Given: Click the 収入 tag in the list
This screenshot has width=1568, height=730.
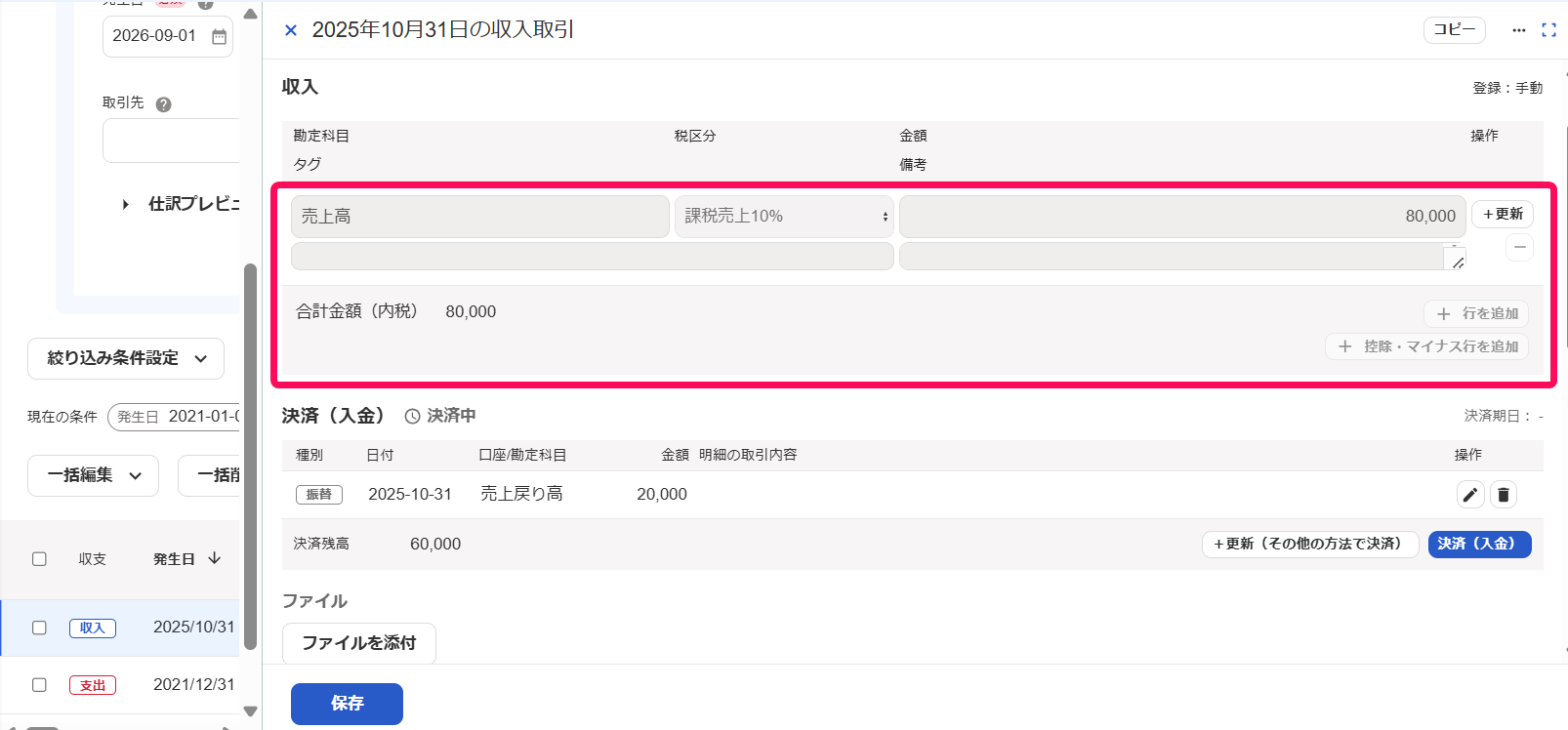Looking at the screenshot, I should click(93, 629).
